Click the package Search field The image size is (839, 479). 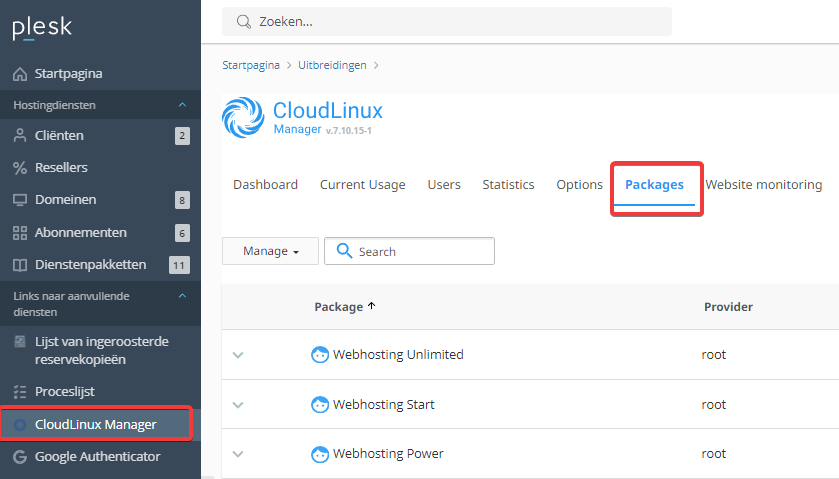(409, 251)
